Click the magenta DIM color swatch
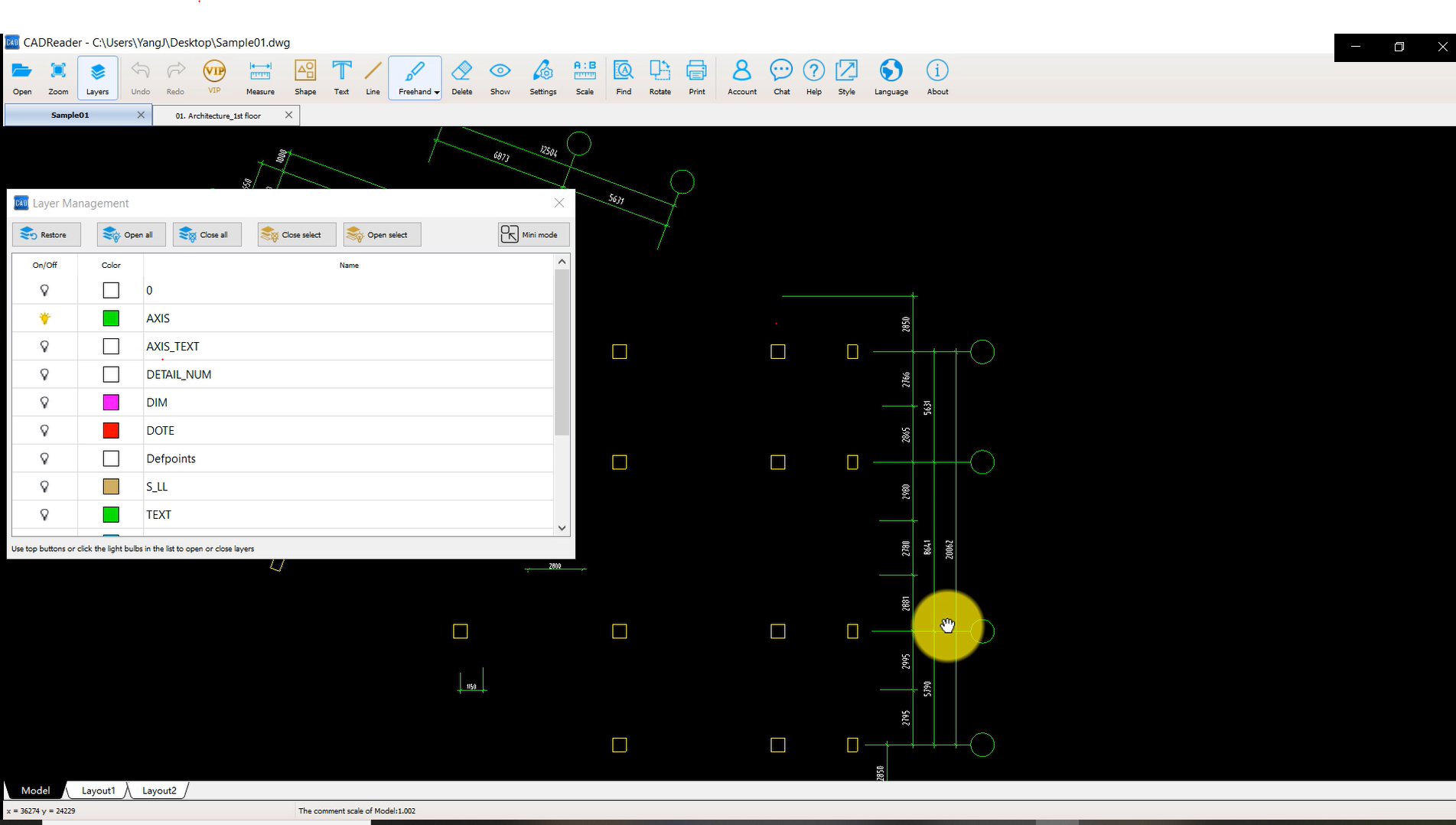The height and width of the screenshot is (825, 1456). 111,403
